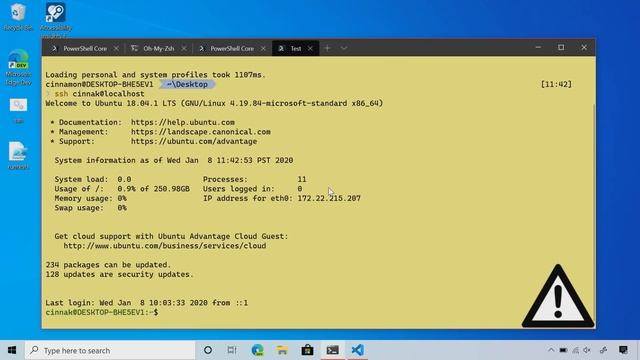
Task: Switch to the Oh-My-Zsh tab
Action: pos(157,49)
